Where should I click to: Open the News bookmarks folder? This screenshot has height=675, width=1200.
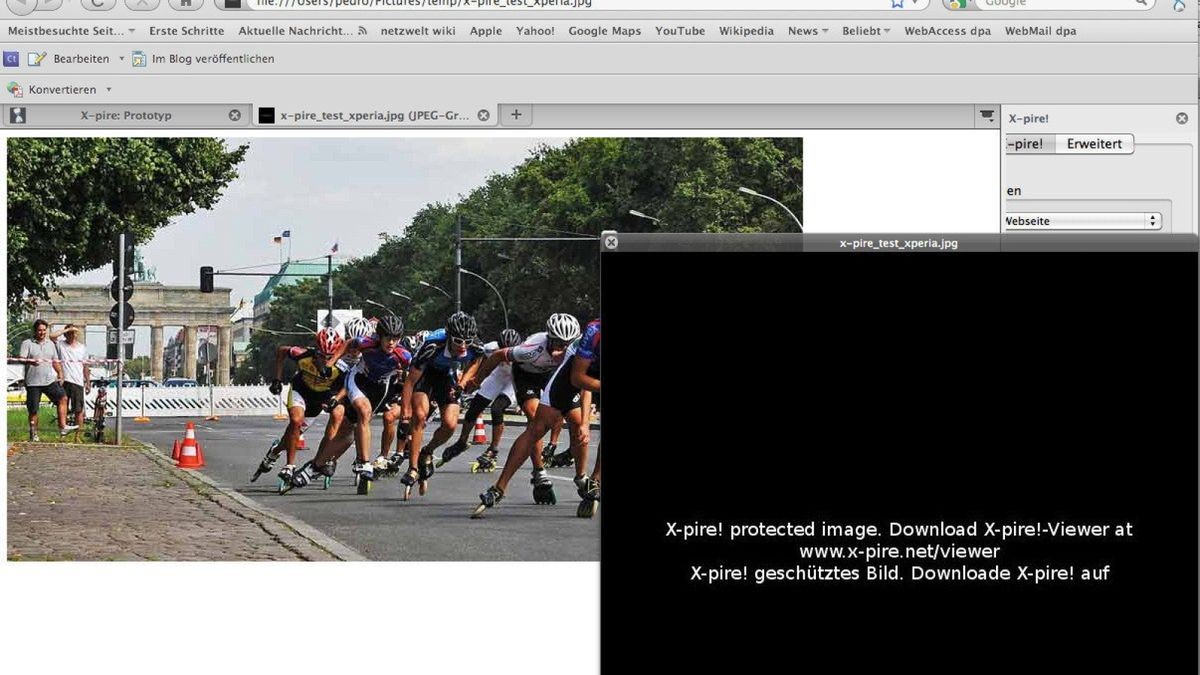808,31
